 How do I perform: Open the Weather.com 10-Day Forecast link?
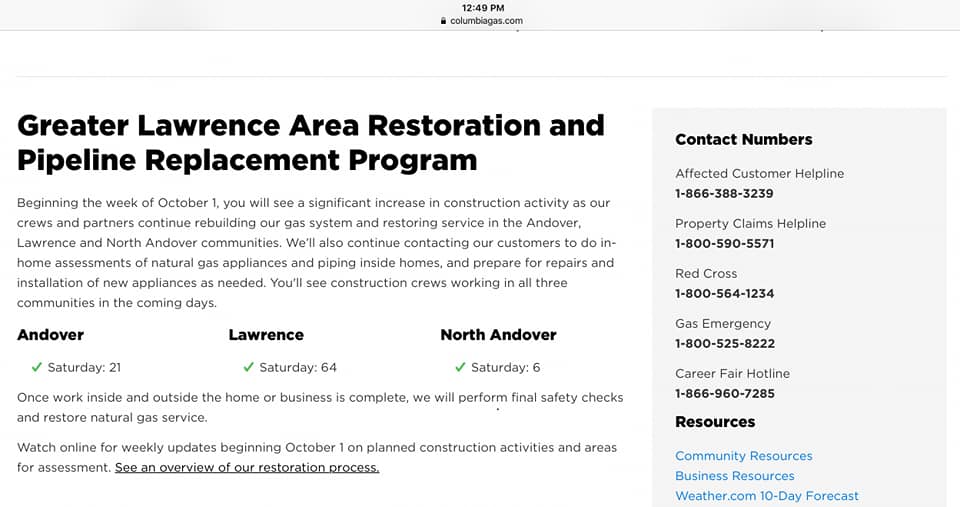tap(767, 496)
